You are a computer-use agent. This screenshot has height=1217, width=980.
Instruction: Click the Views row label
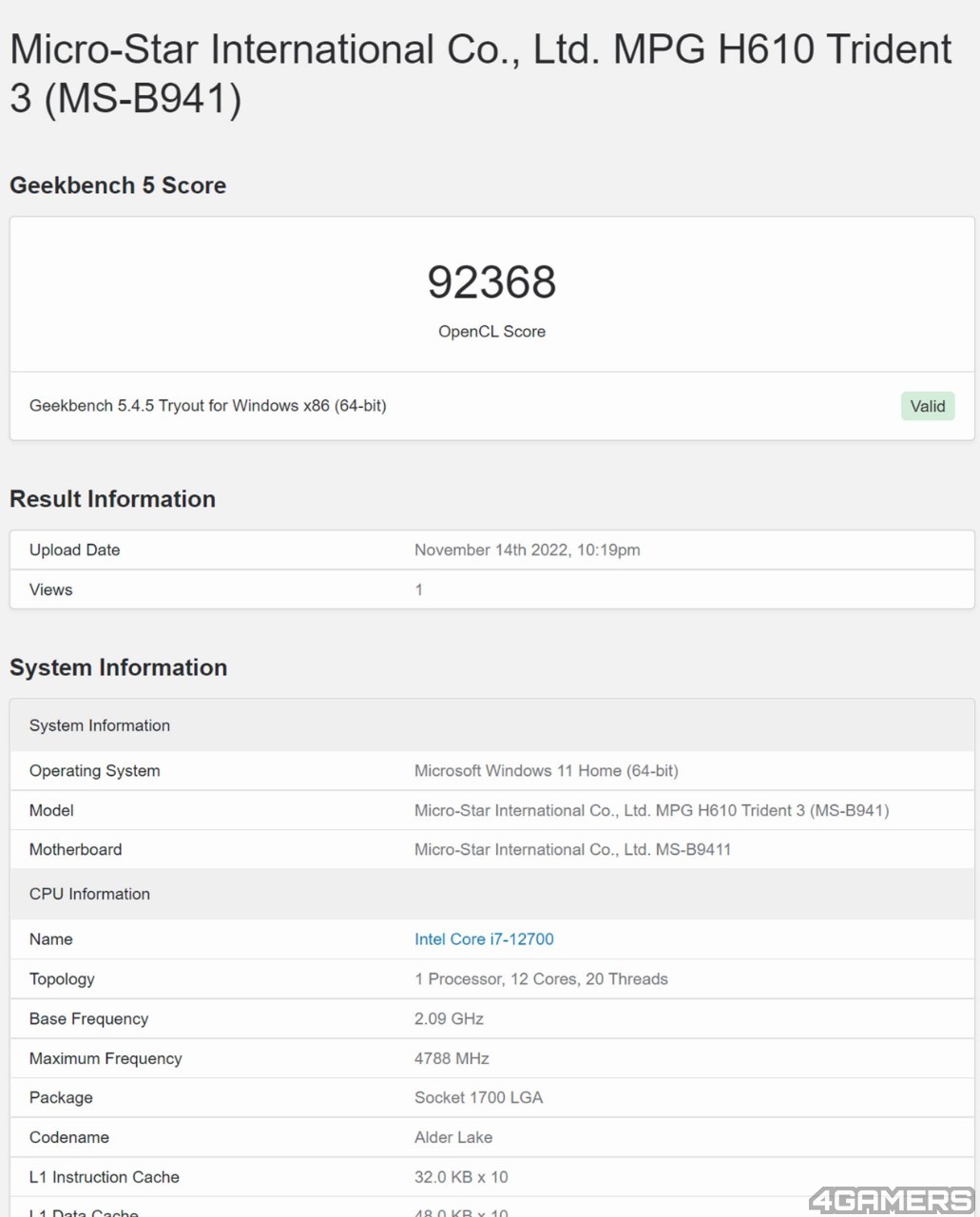pos(50,590)
